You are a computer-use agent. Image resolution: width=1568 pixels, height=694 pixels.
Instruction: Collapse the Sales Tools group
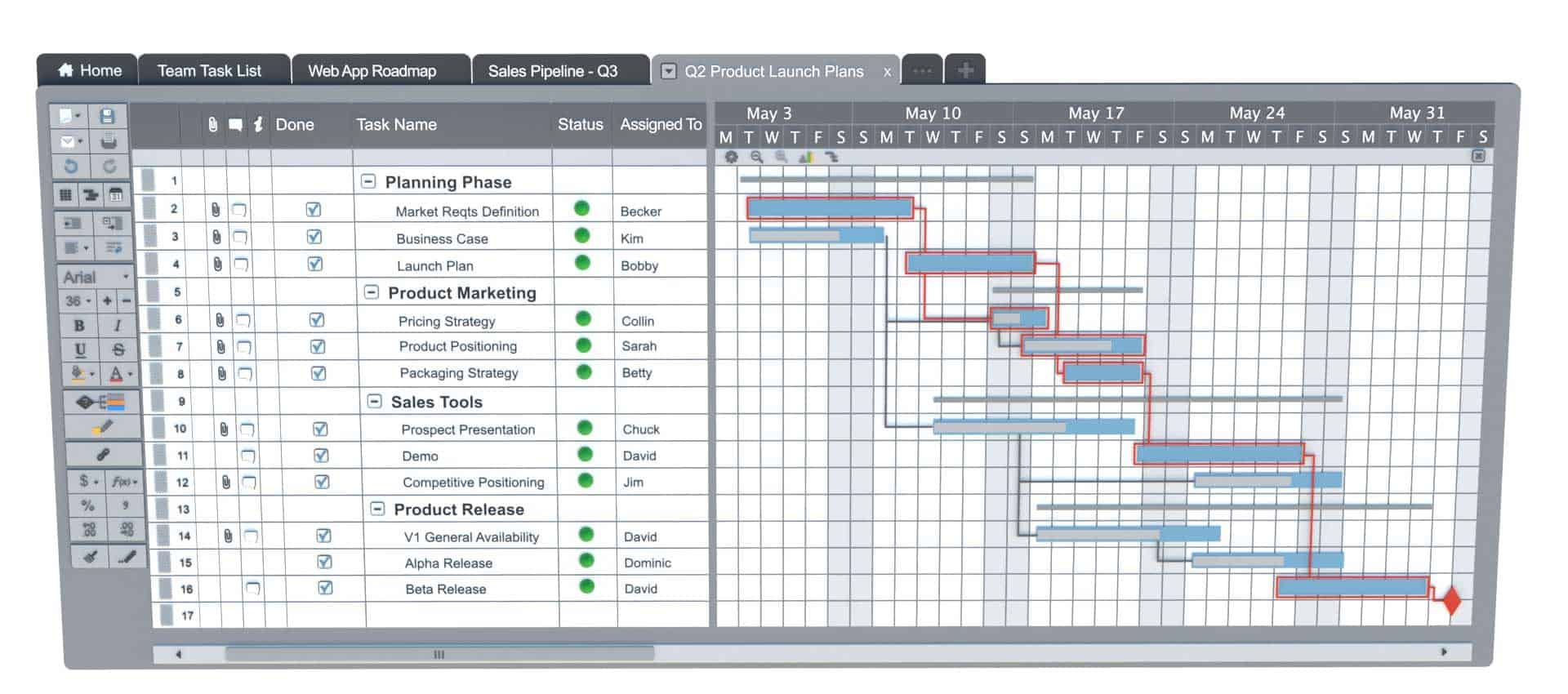coord(374,401)
